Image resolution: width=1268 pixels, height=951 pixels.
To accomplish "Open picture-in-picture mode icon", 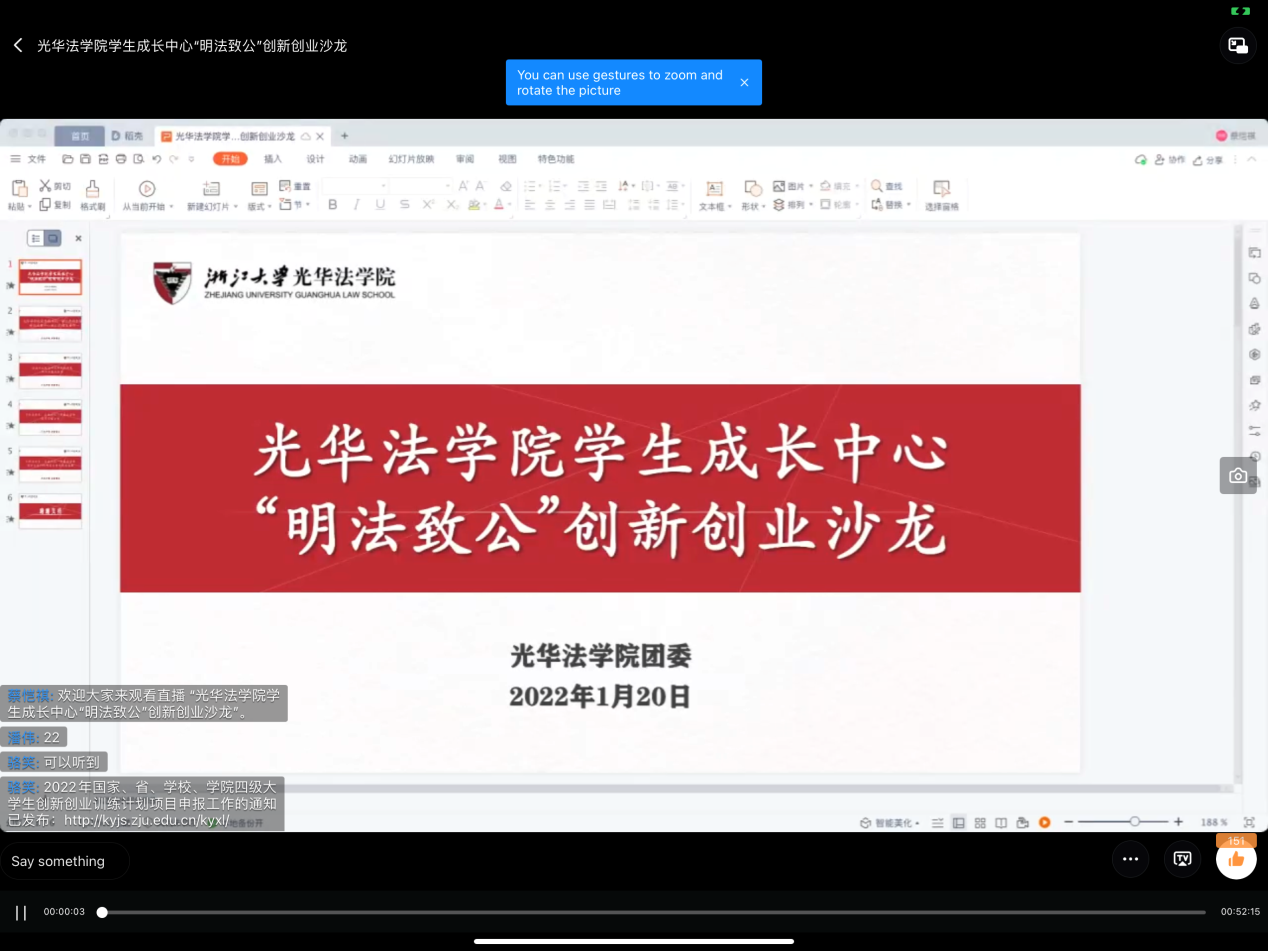I will pyautogui.click(x=1238, y=45).
